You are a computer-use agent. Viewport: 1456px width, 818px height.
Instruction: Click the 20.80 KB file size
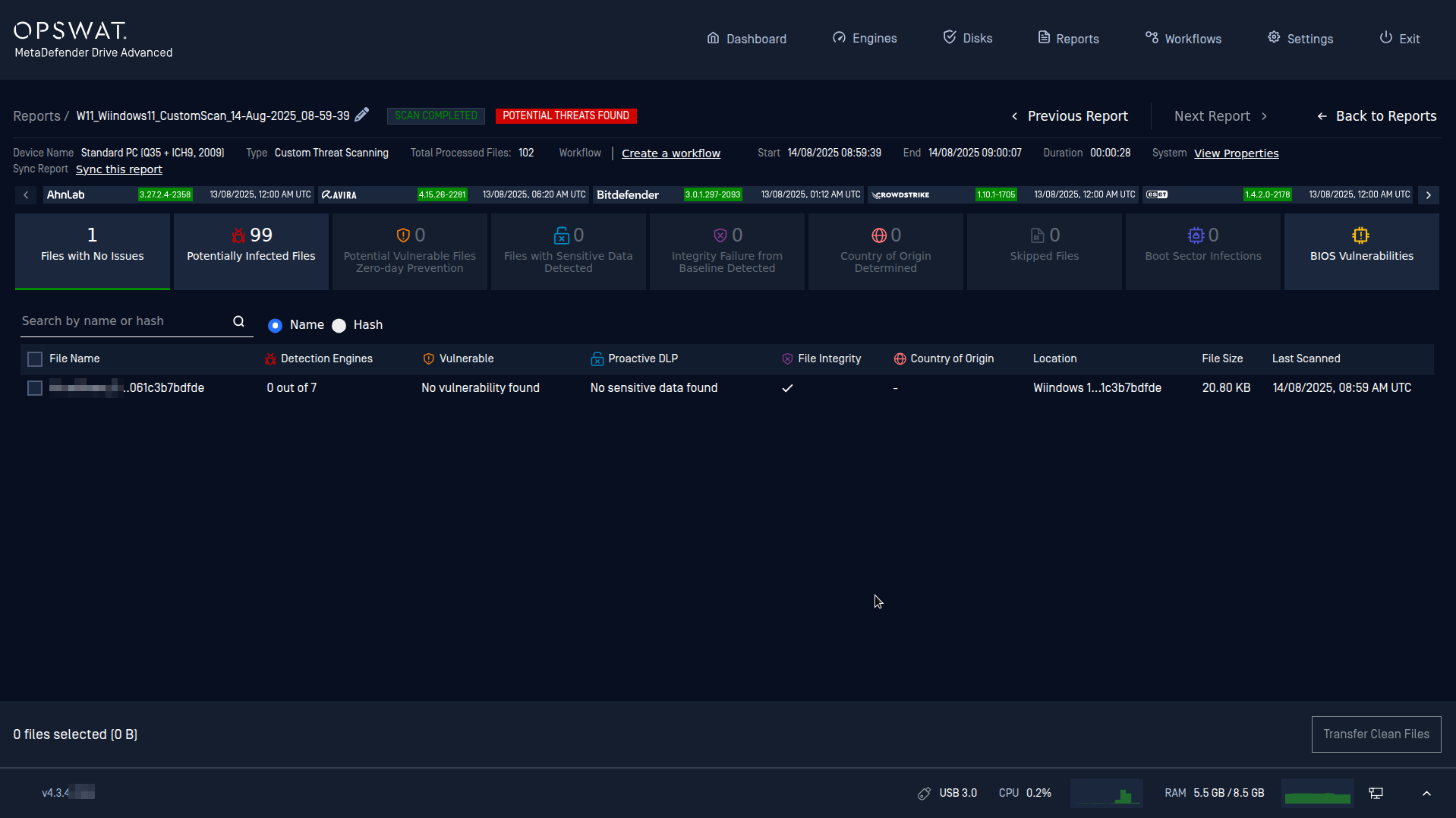click(1226, 388)
